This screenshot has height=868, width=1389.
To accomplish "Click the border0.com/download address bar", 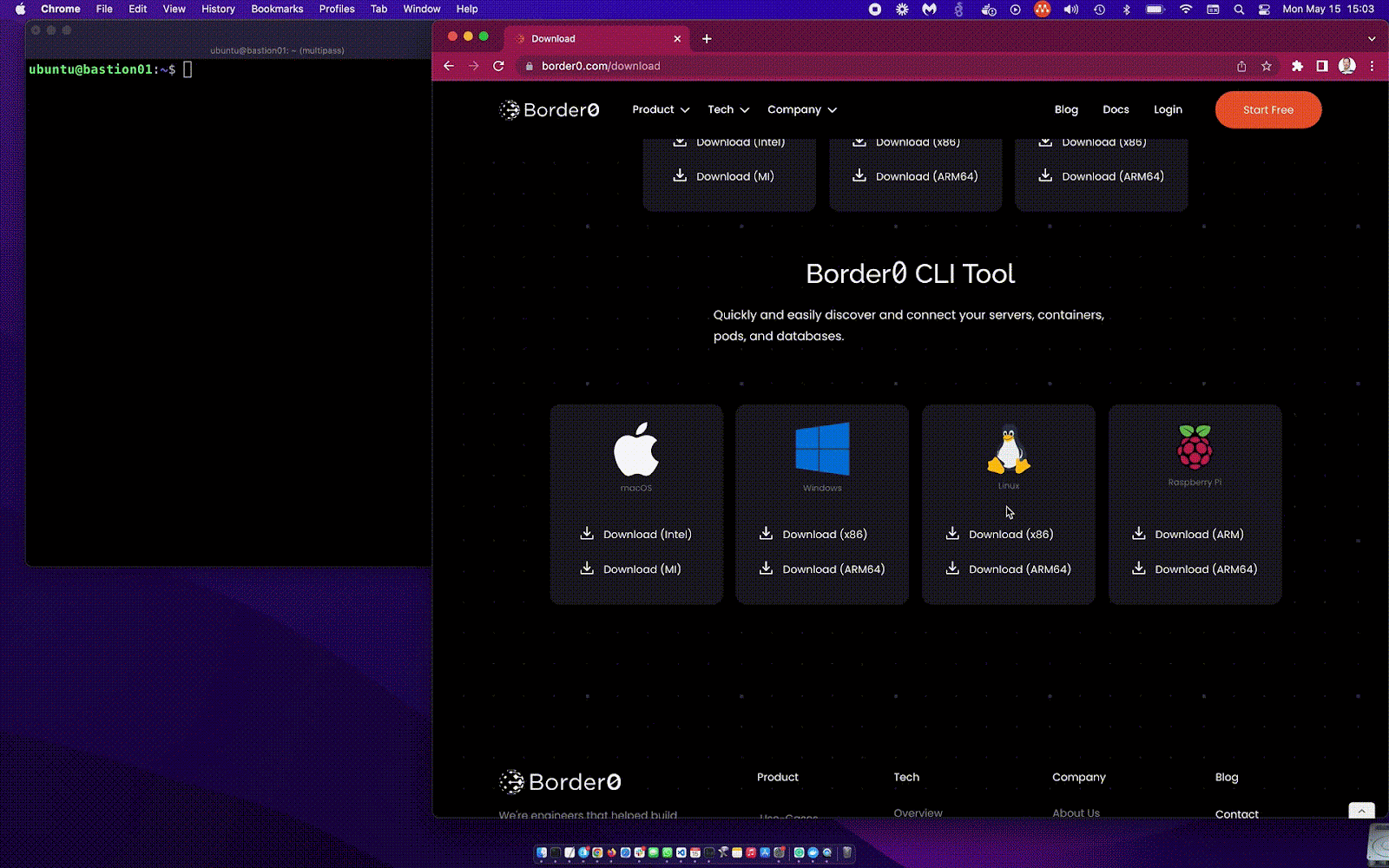I will 877,66.
